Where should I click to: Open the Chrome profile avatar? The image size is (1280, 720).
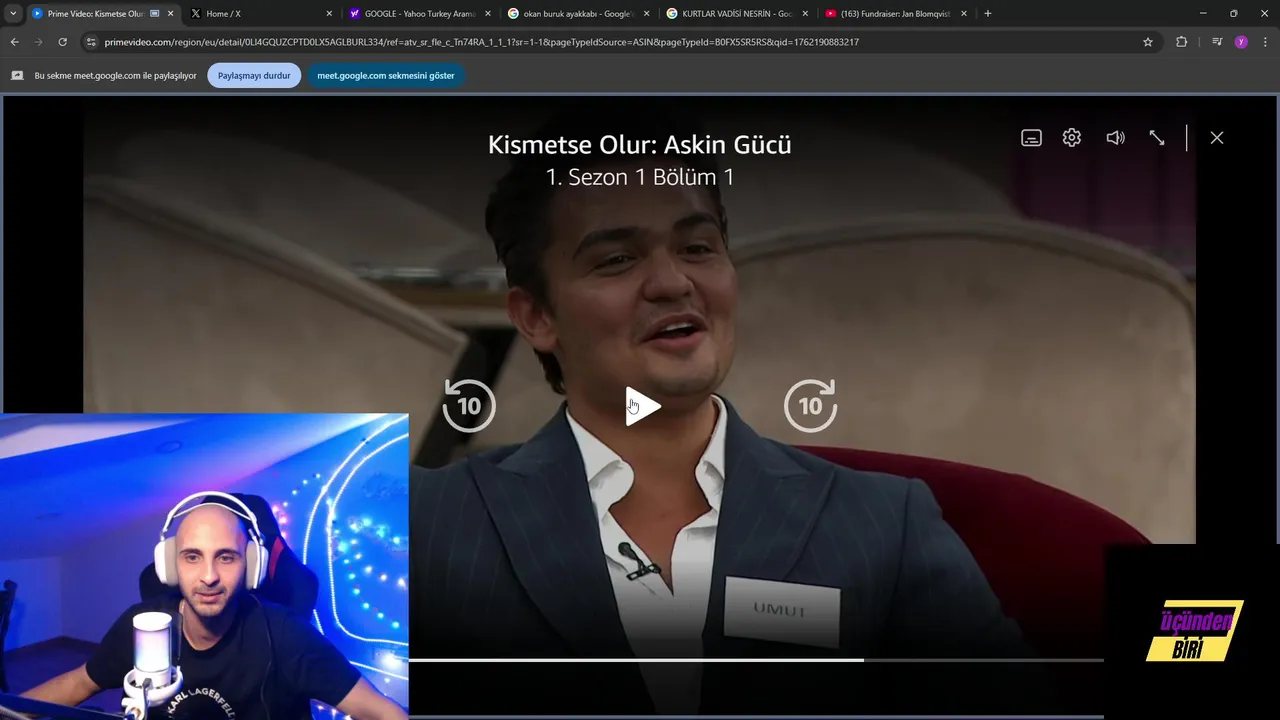pos(1241,42)
